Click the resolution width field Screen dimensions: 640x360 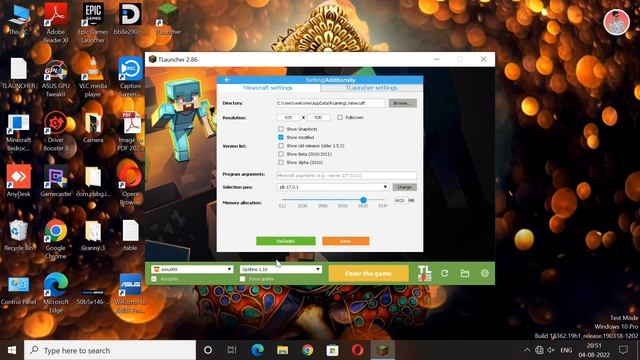(289, 118)
